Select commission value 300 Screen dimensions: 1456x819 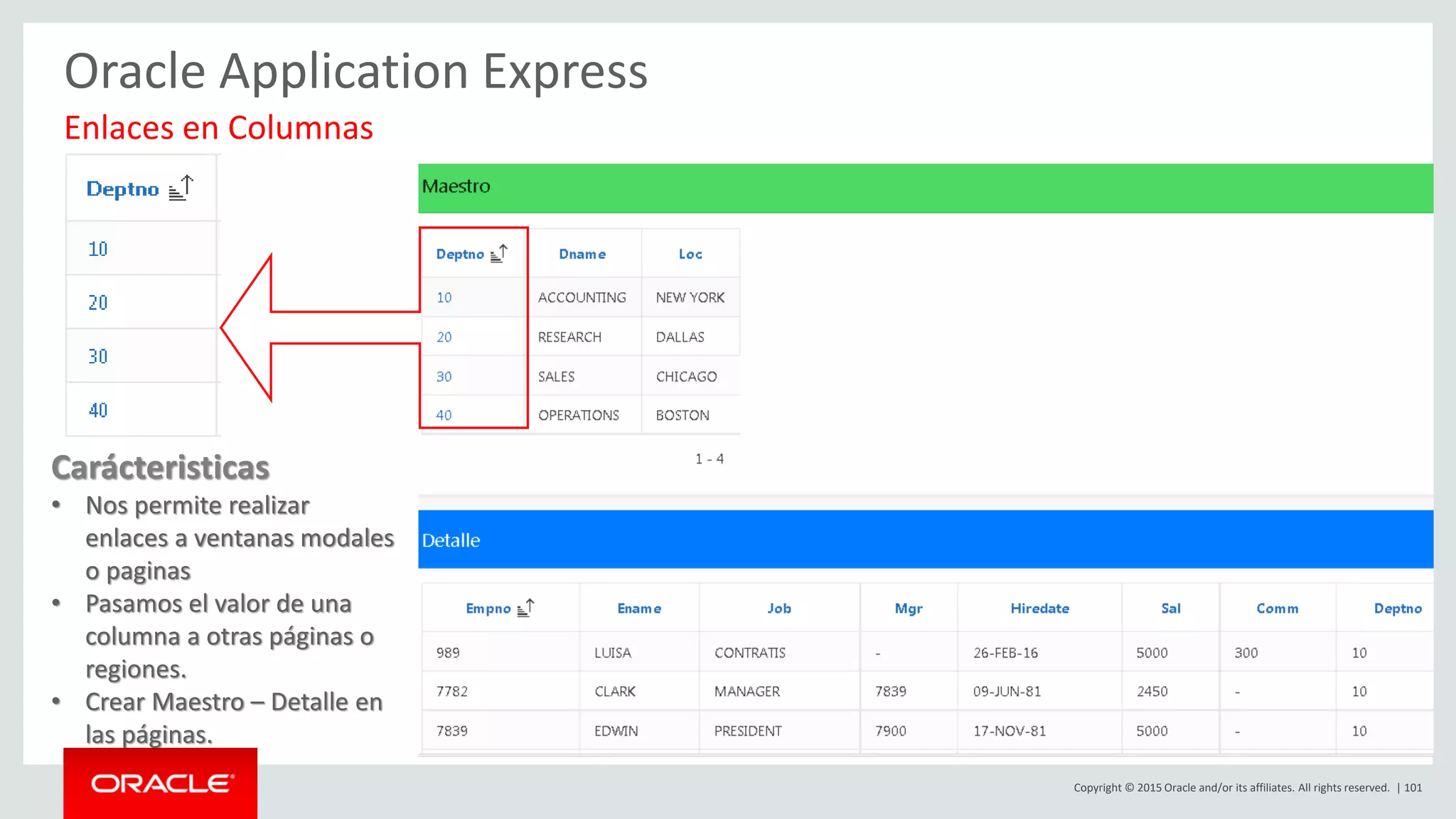pyautogui.click(x=1246, y=653)
